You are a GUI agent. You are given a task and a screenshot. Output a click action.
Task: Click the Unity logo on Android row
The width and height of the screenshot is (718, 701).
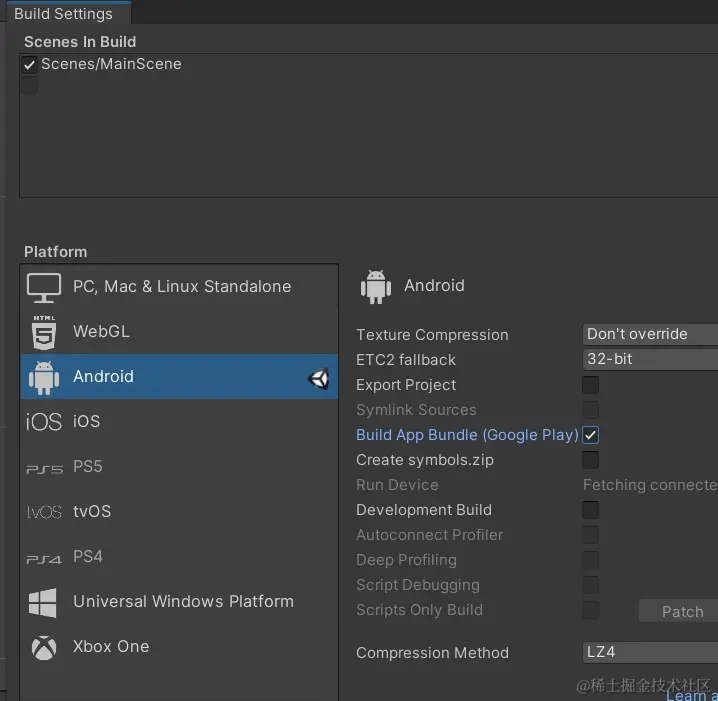coord(319,379)
